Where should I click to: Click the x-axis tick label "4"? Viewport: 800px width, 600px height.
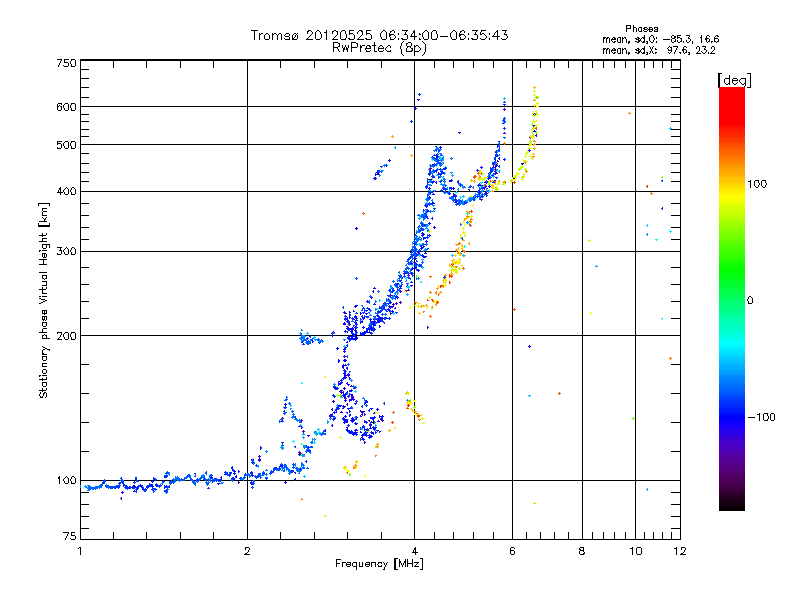click(415, 551)
